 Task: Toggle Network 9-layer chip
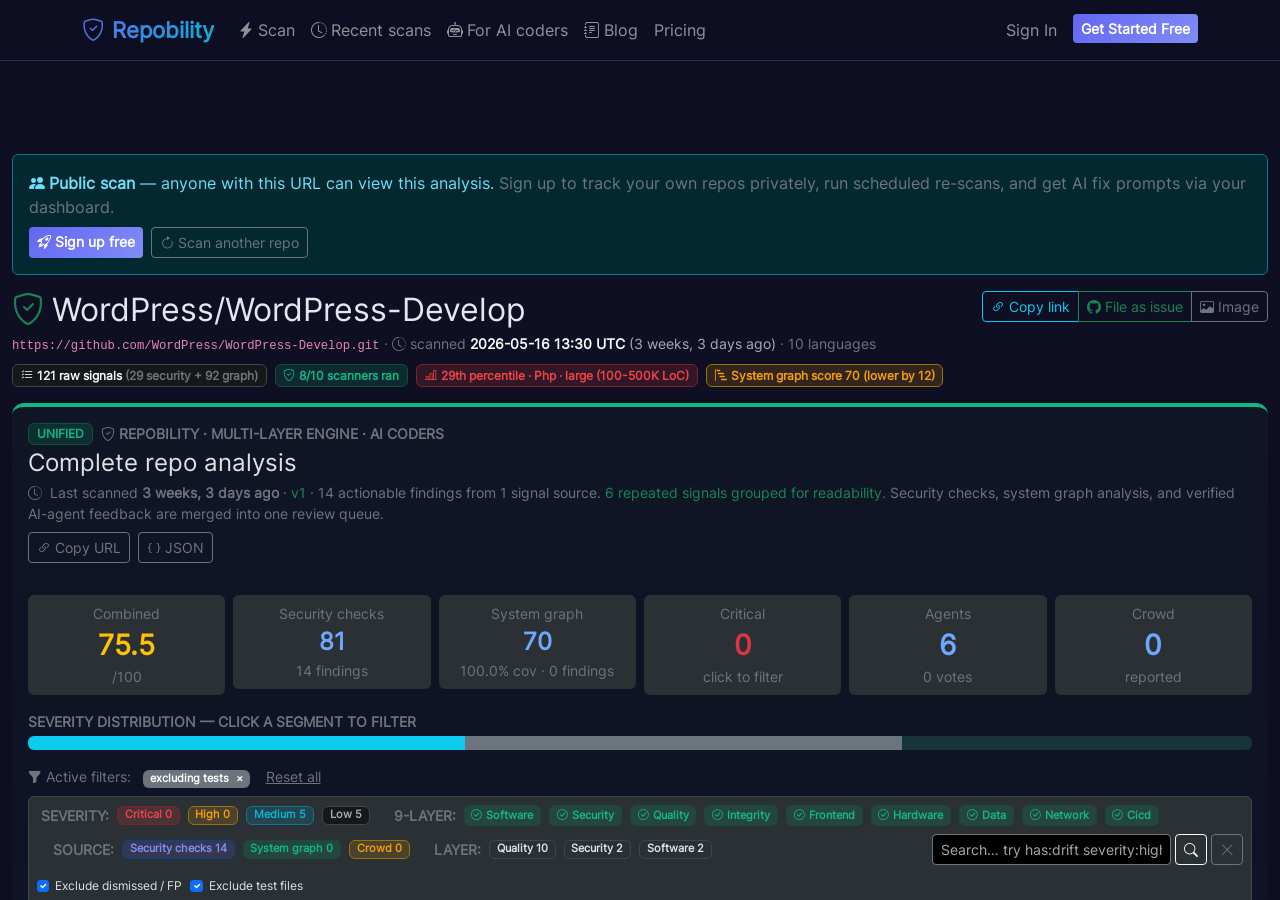(x=1059, y=815)
